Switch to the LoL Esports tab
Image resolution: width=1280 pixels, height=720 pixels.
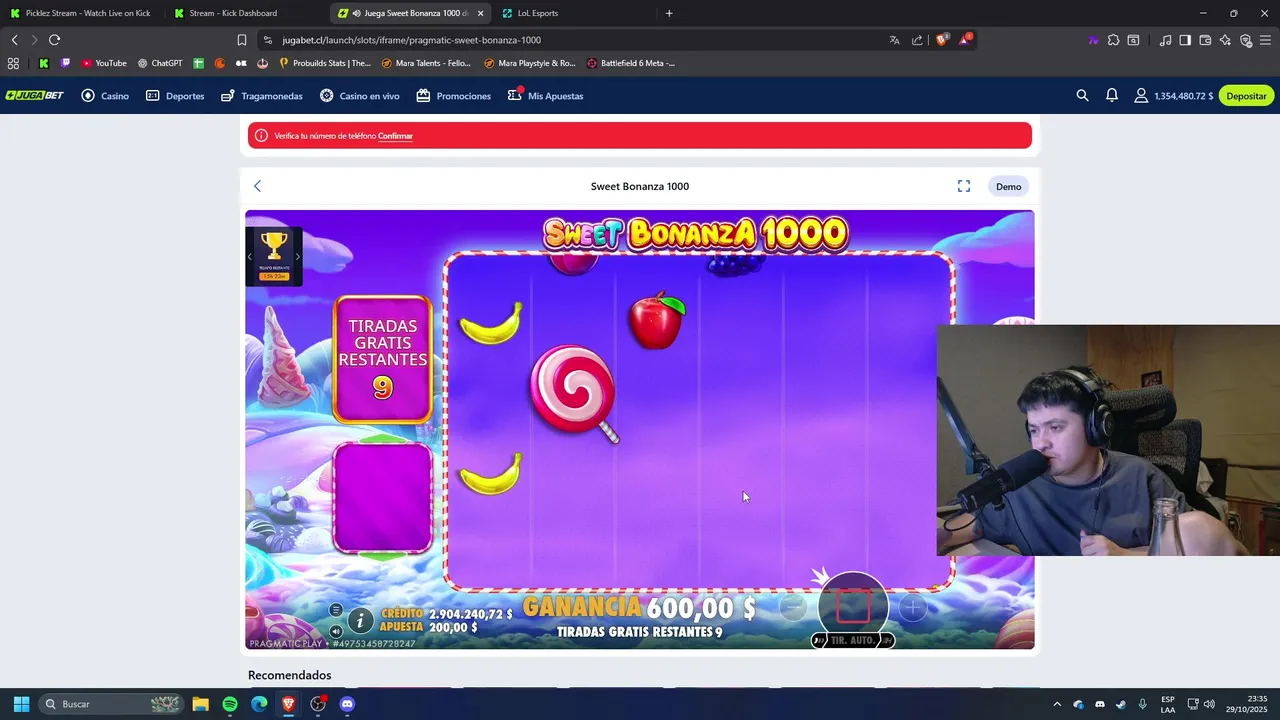tap(570, 13)
